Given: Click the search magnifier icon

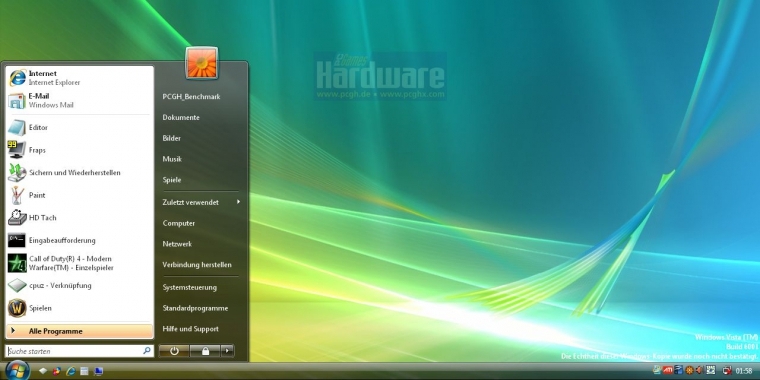Looking at the screenshot, I should coord(147,350).
